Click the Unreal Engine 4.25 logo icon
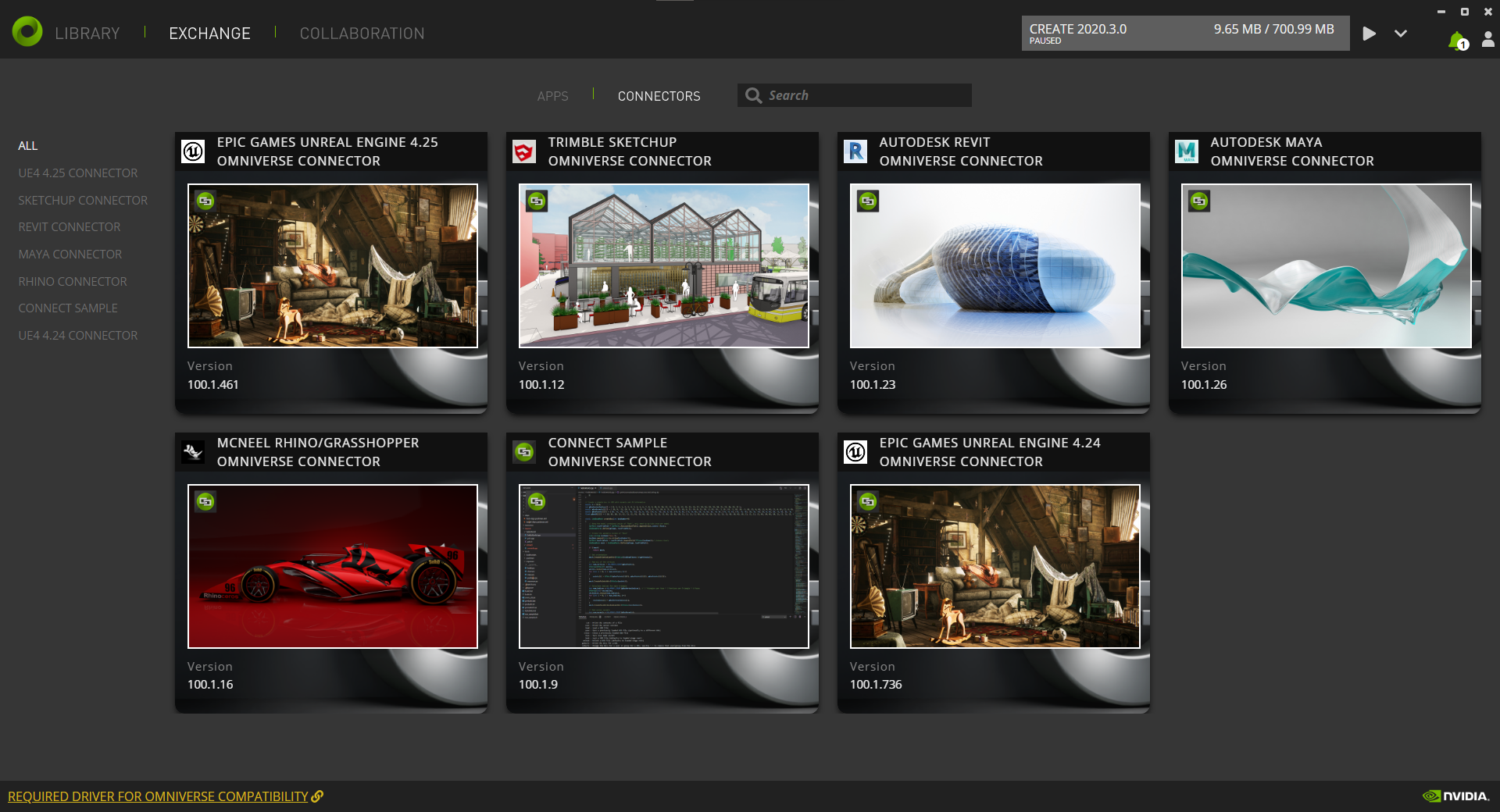Screen dimensions: 1500x812 click(x=193, y=151)
